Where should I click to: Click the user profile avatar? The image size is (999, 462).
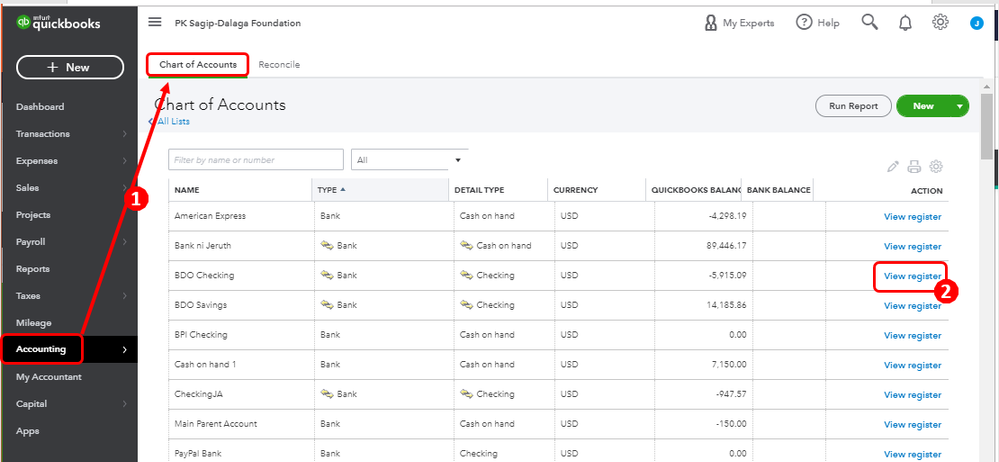(x=977, y=24)
